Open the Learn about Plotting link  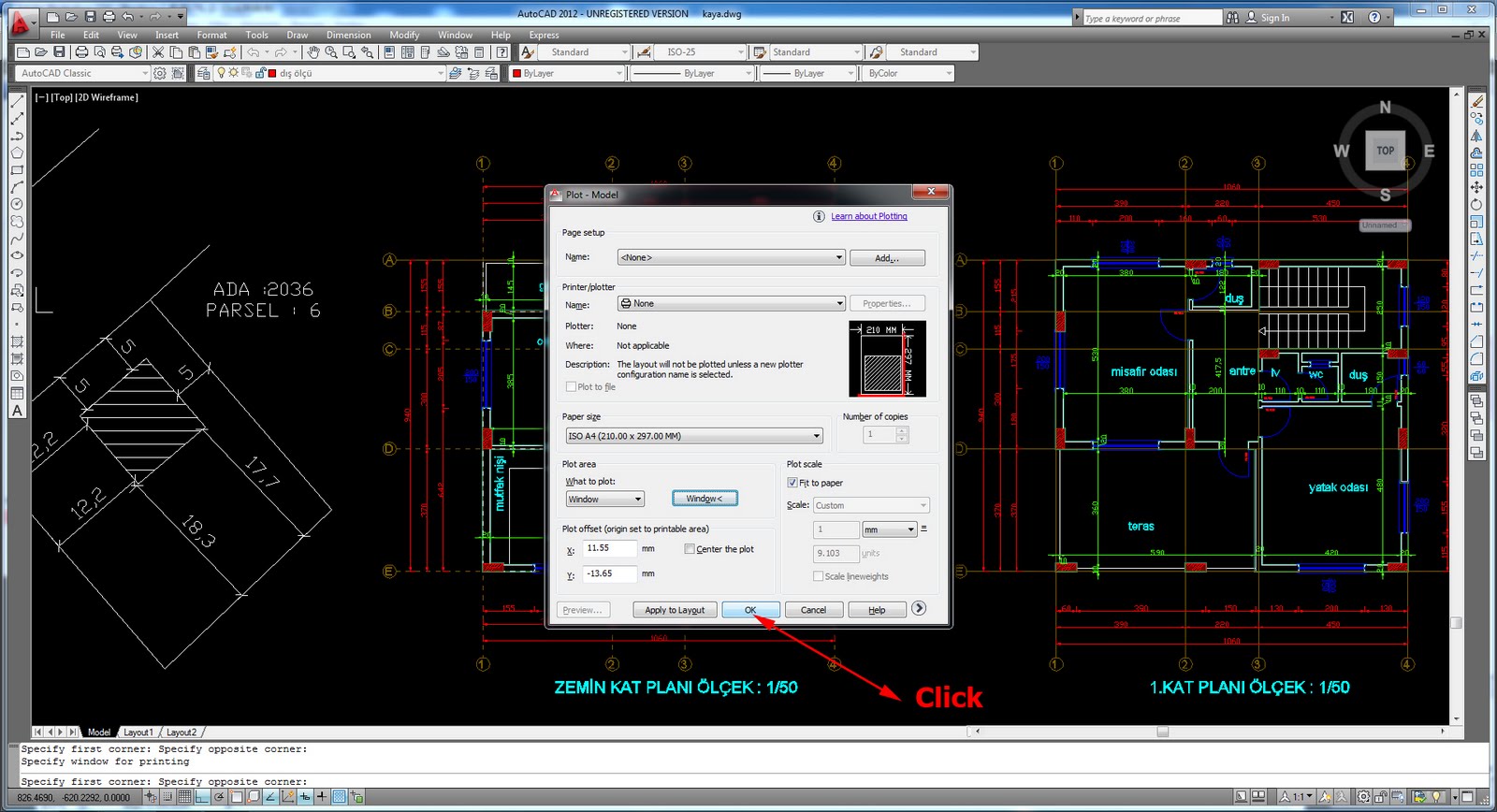[869, 216]
